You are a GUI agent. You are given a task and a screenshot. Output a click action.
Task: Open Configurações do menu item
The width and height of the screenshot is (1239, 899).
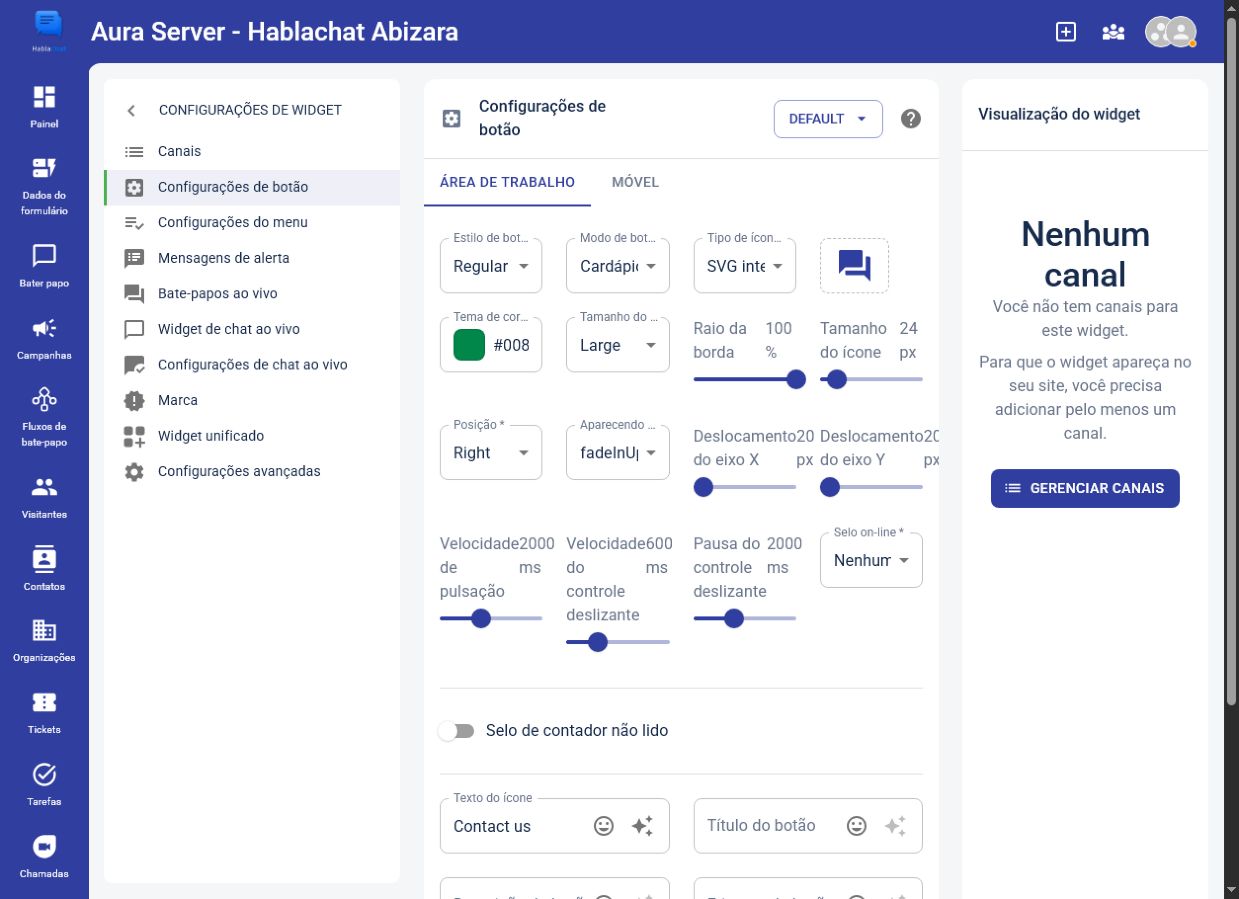tap(252, 222)
